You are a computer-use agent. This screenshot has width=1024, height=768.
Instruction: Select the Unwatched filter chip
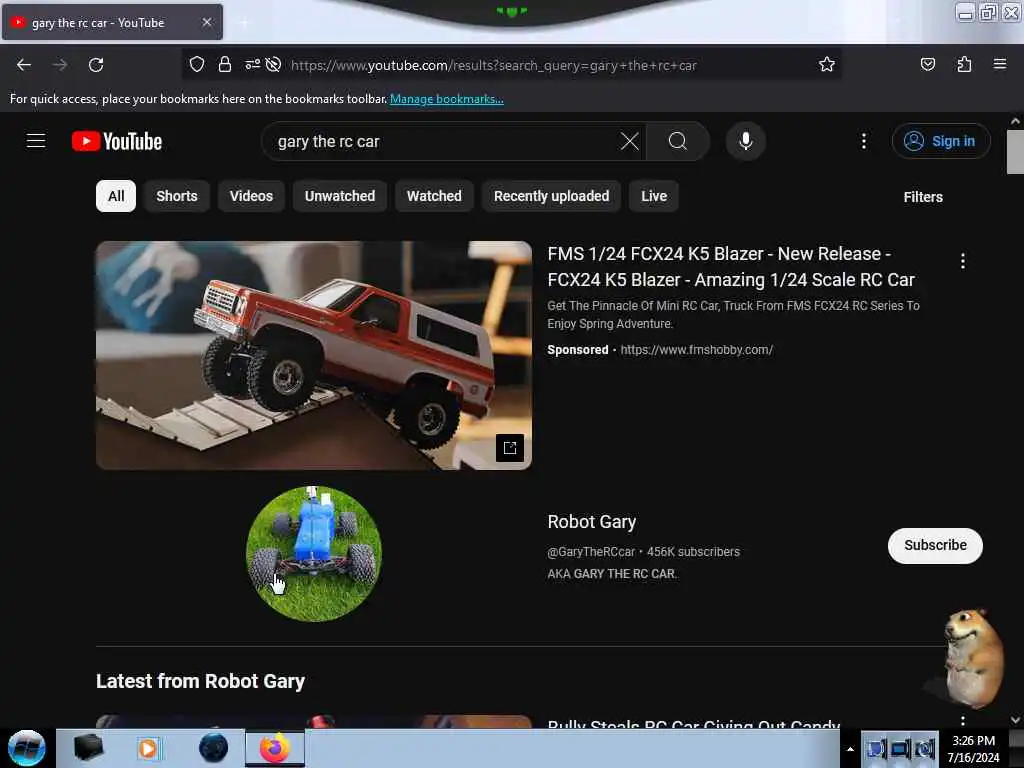click(x=340, y=196)
